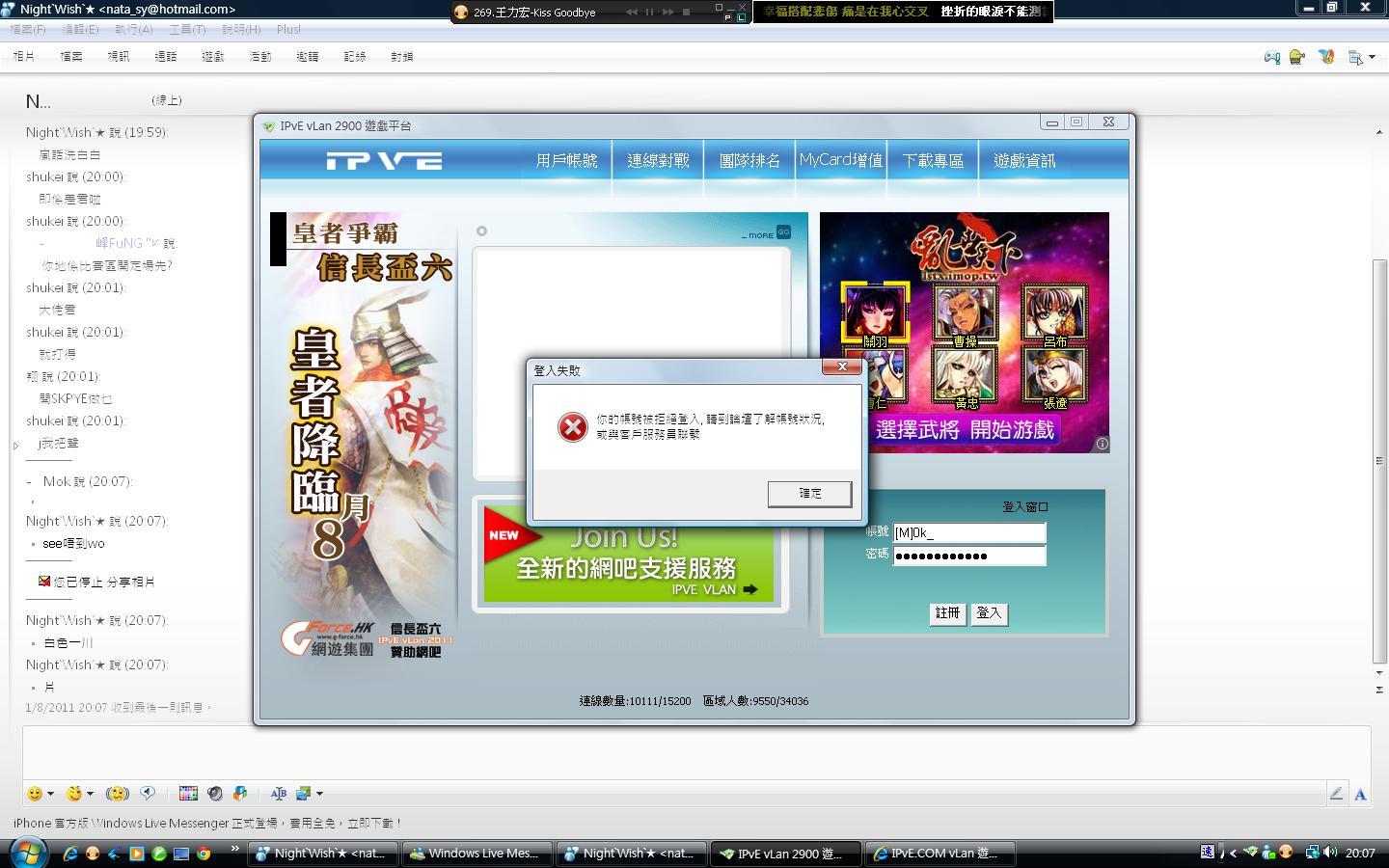Screen dimensions: 1389x868
Task: Launch Internet Explorer from quick launch
Action: coord(70,854)
